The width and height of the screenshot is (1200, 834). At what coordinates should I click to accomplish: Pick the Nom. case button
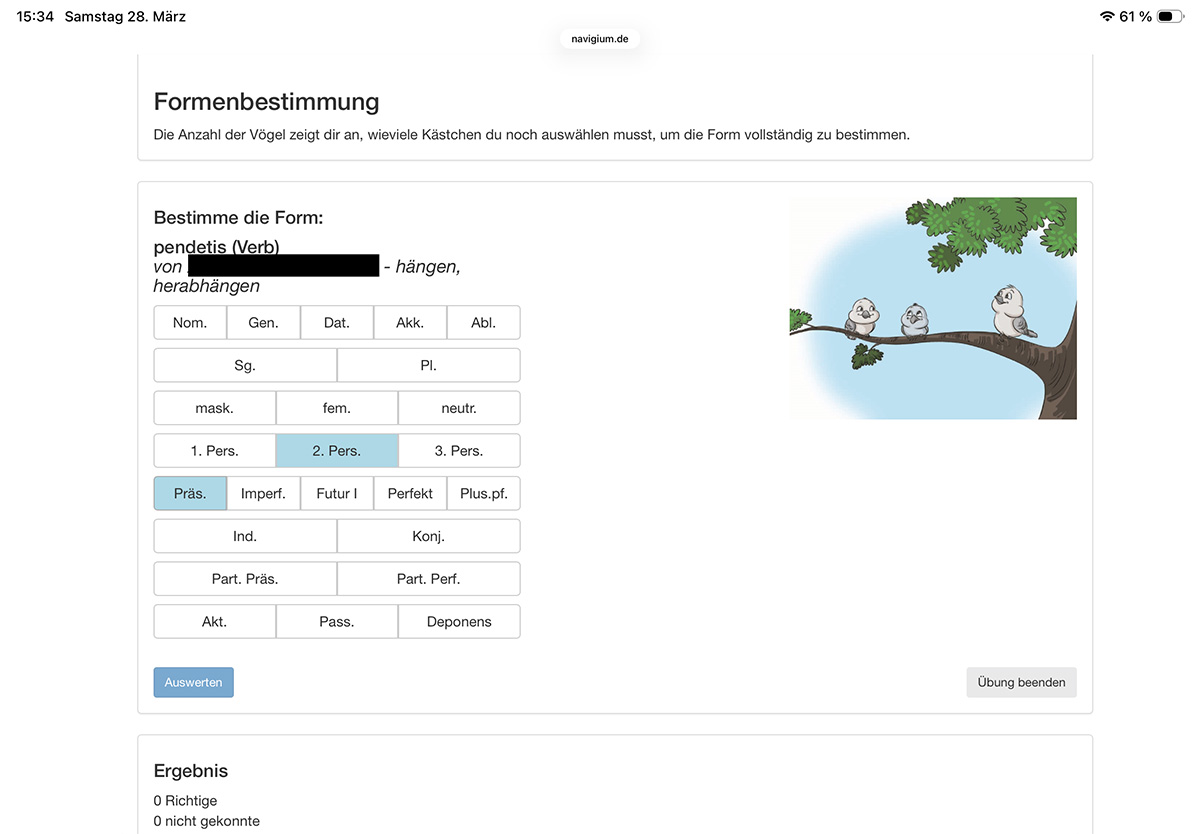(x=190, y=323)
